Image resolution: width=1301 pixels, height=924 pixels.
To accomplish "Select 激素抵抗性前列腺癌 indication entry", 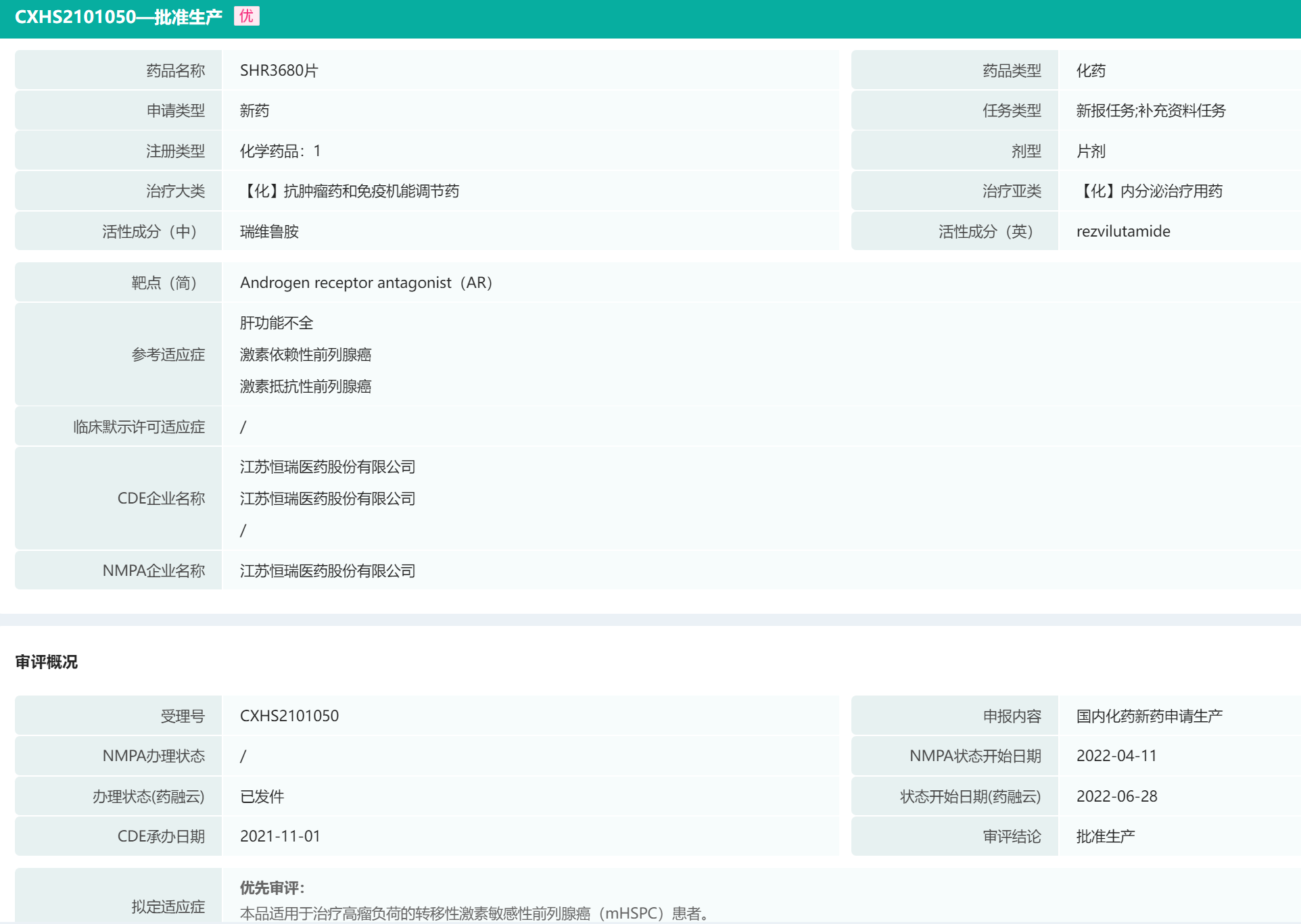I will pyautogui.click(x=306, y=387).
